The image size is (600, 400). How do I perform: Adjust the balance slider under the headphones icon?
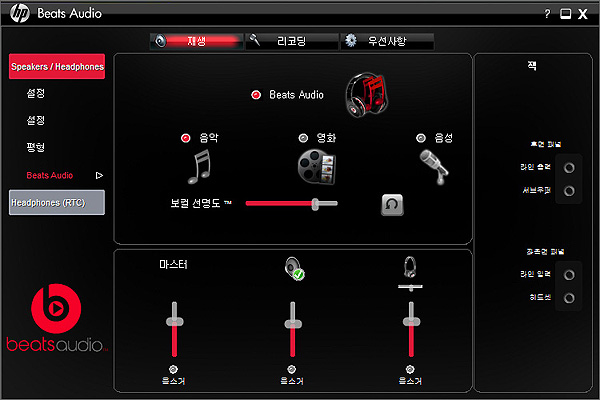[410, 287]
